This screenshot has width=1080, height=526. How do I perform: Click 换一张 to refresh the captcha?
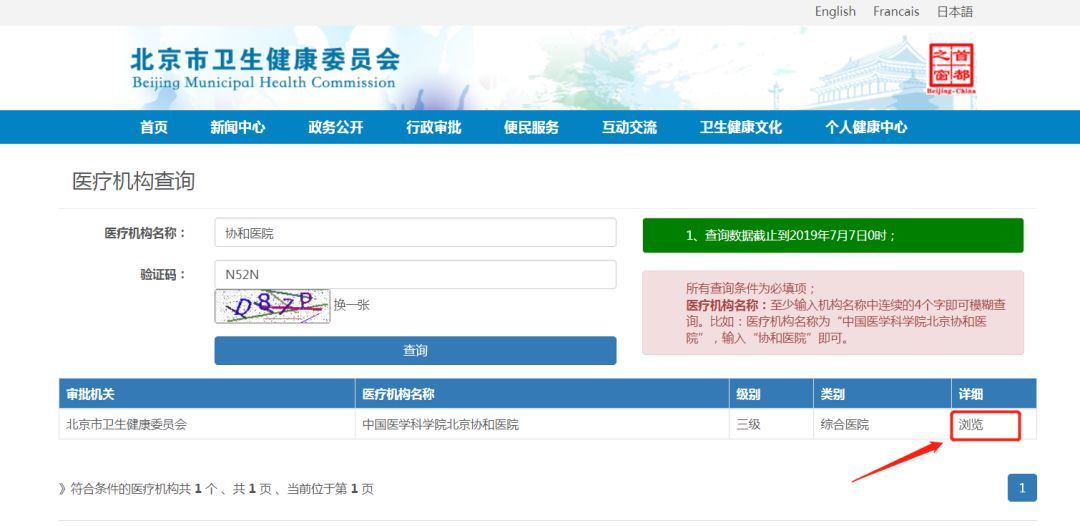point(352,305)
